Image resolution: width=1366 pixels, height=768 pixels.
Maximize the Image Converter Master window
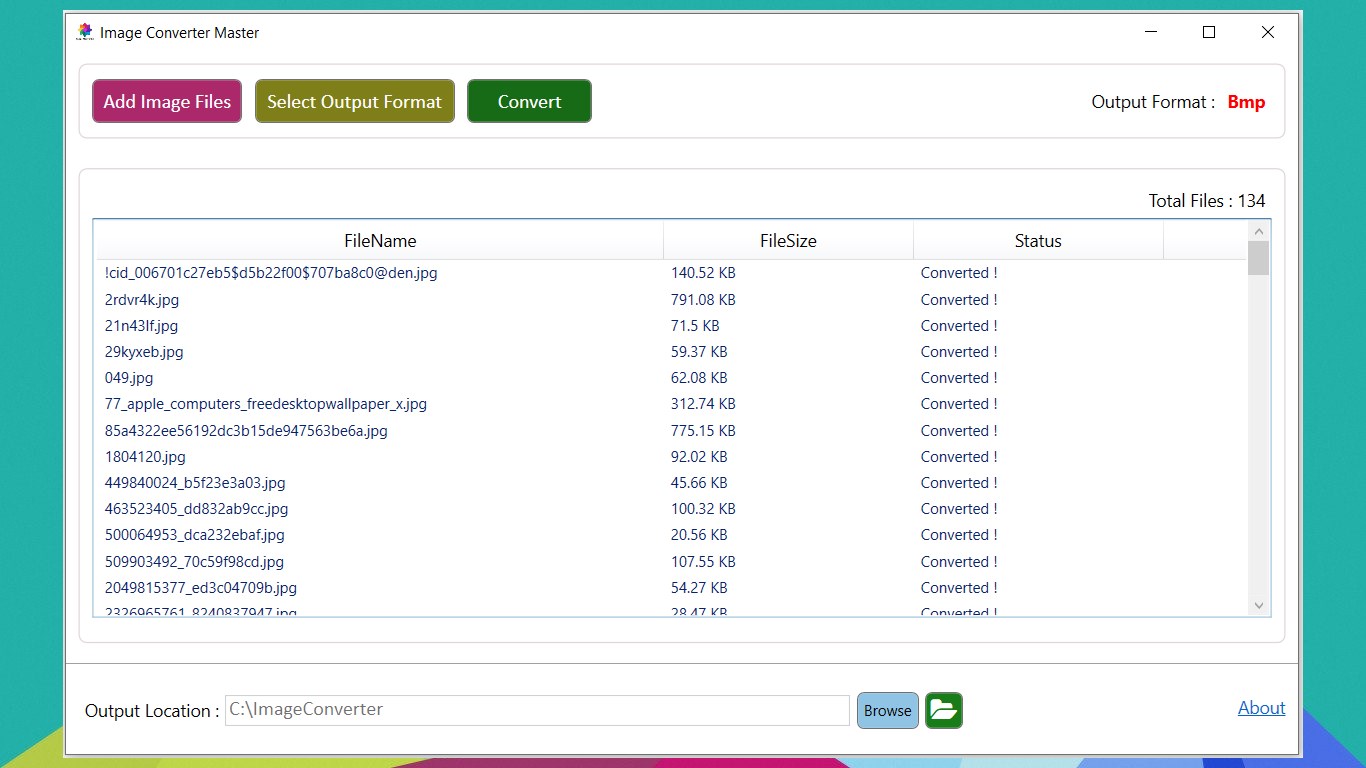1208,32
